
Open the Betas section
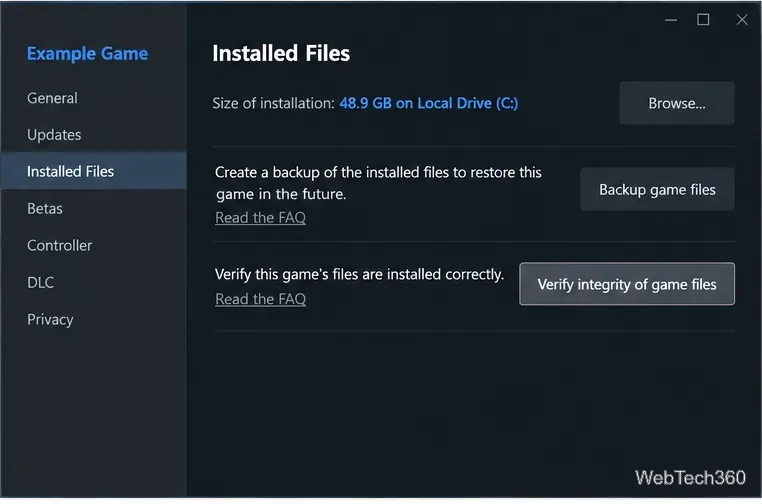pyautogui.click(x=45, y=209)
